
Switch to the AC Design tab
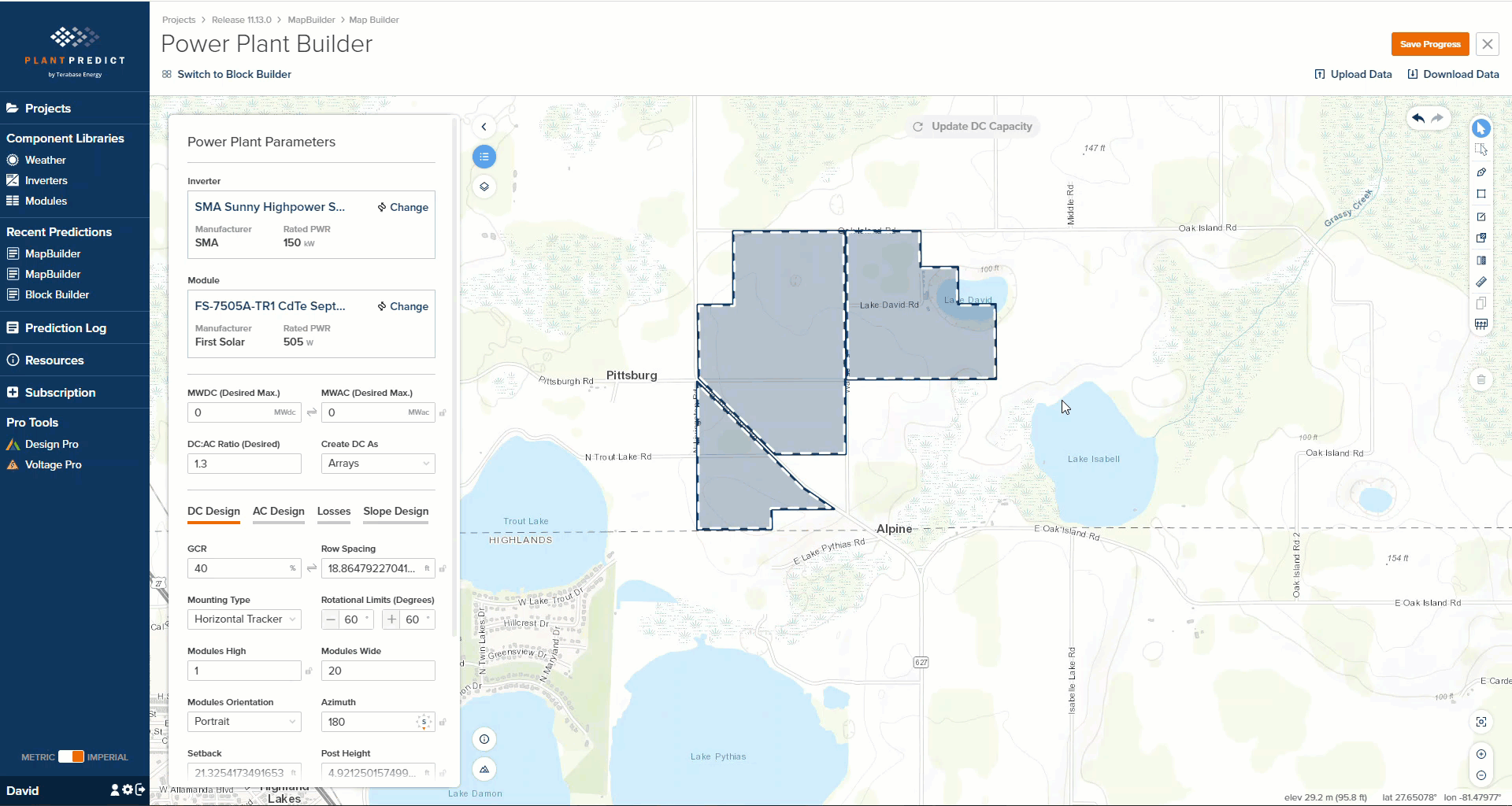point(278,511)
